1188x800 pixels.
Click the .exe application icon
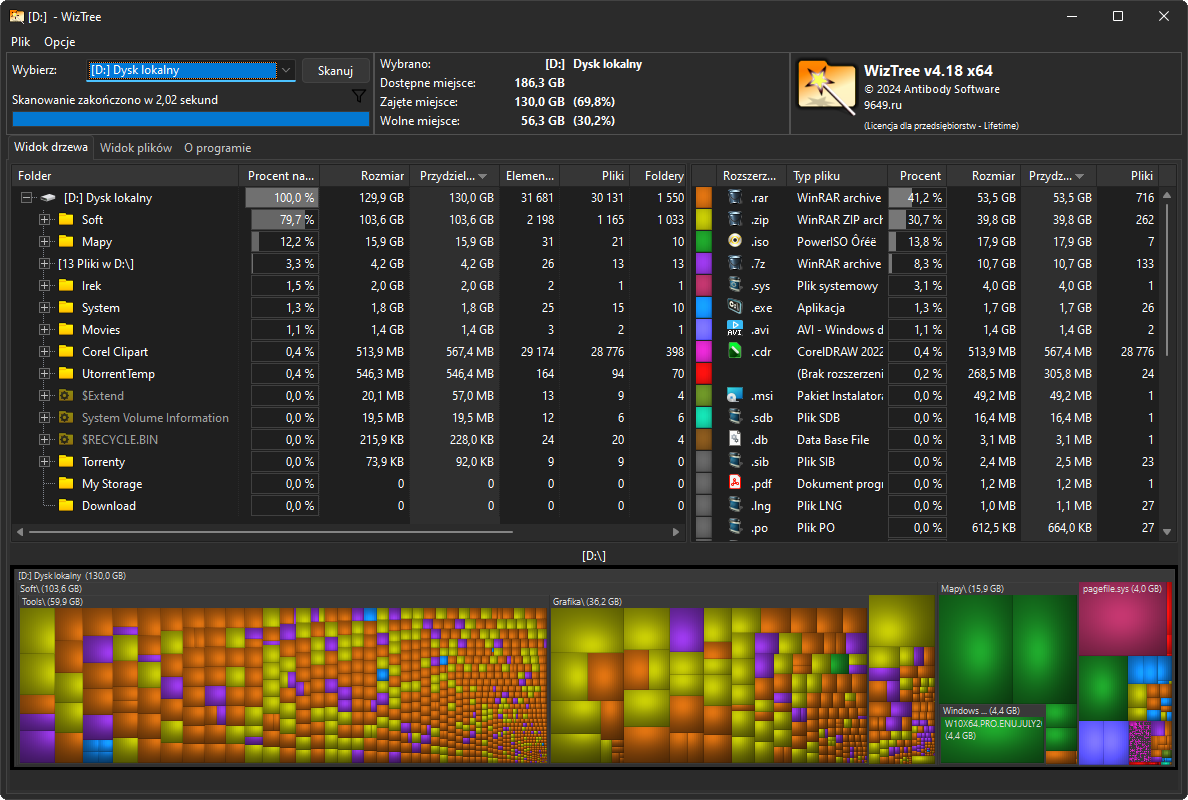pos(735,308)
